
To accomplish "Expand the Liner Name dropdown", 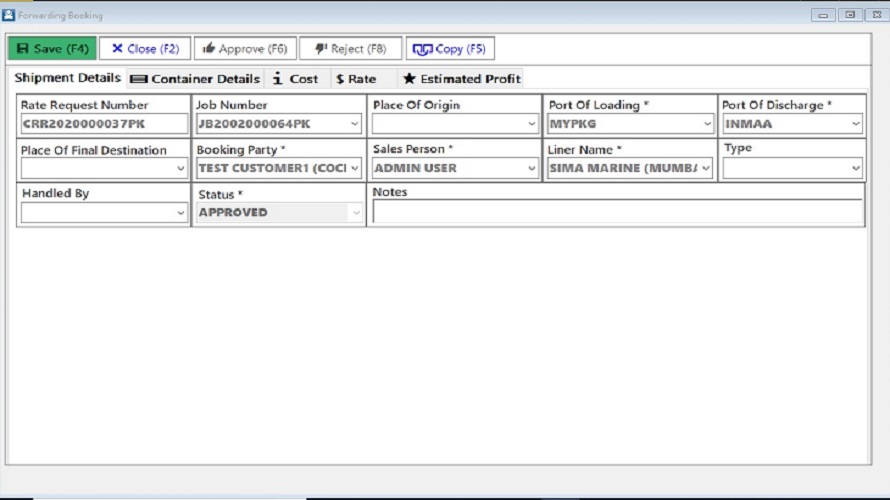I will (706, 168).
